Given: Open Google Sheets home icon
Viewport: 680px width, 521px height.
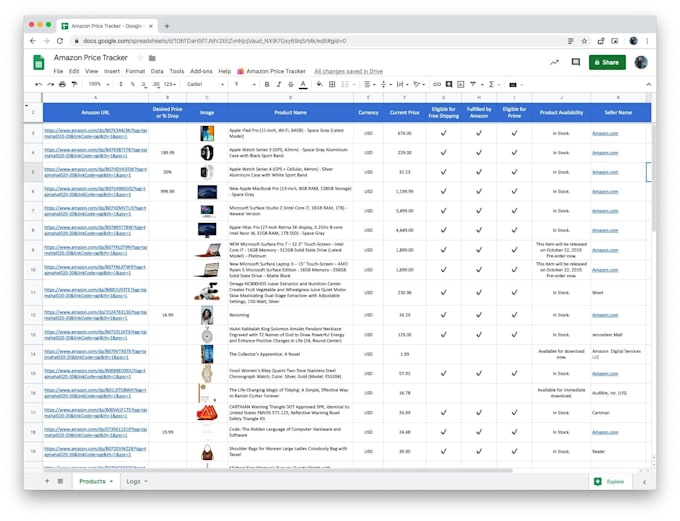Looking at the screenshot, I should pyautogui.click(x=39, y=62).
